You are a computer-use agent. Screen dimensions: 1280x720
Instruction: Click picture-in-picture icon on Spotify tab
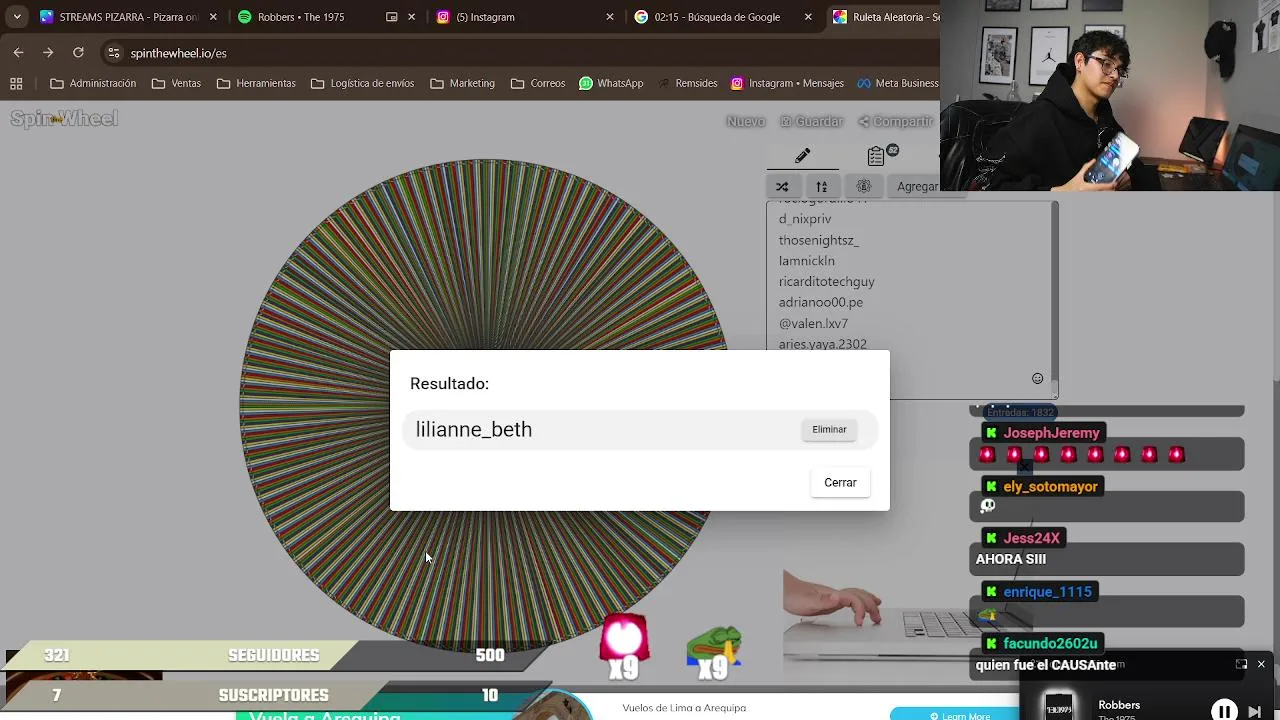[x=391, y=17]
